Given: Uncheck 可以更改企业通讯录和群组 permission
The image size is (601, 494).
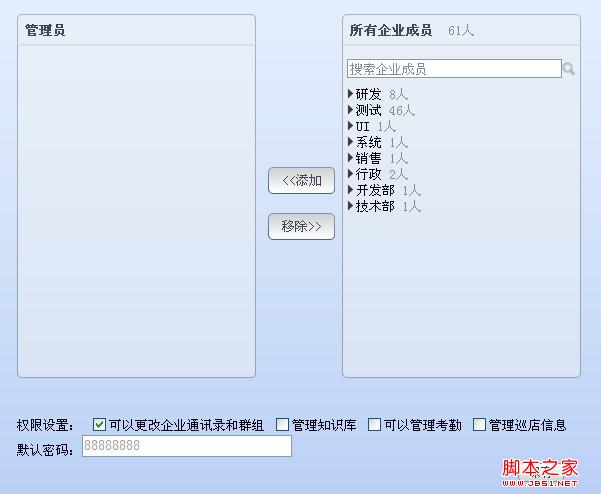Looking at the screenshot, I should point(99,425).
